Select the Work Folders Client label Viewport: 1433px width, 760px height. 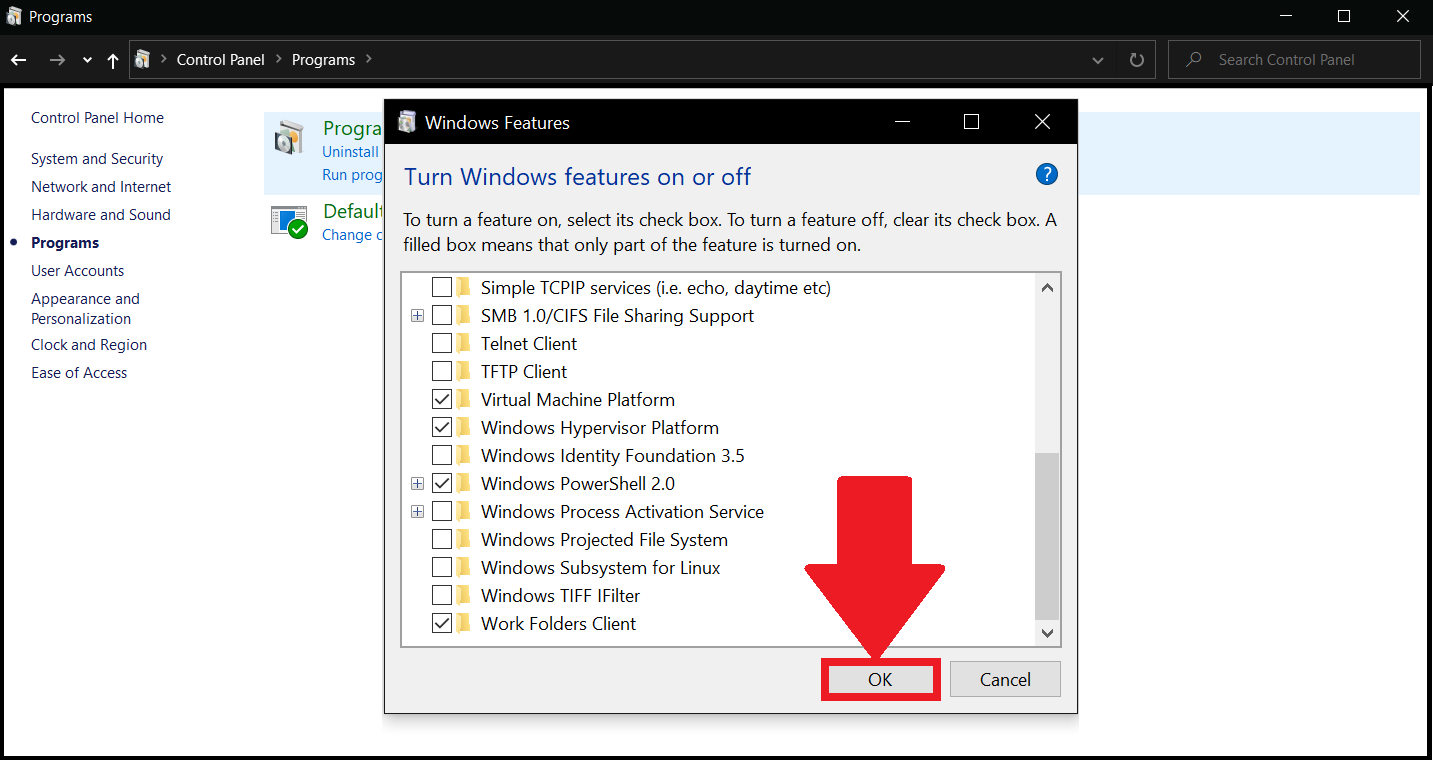pyautogui.click(x=558, y=624)
